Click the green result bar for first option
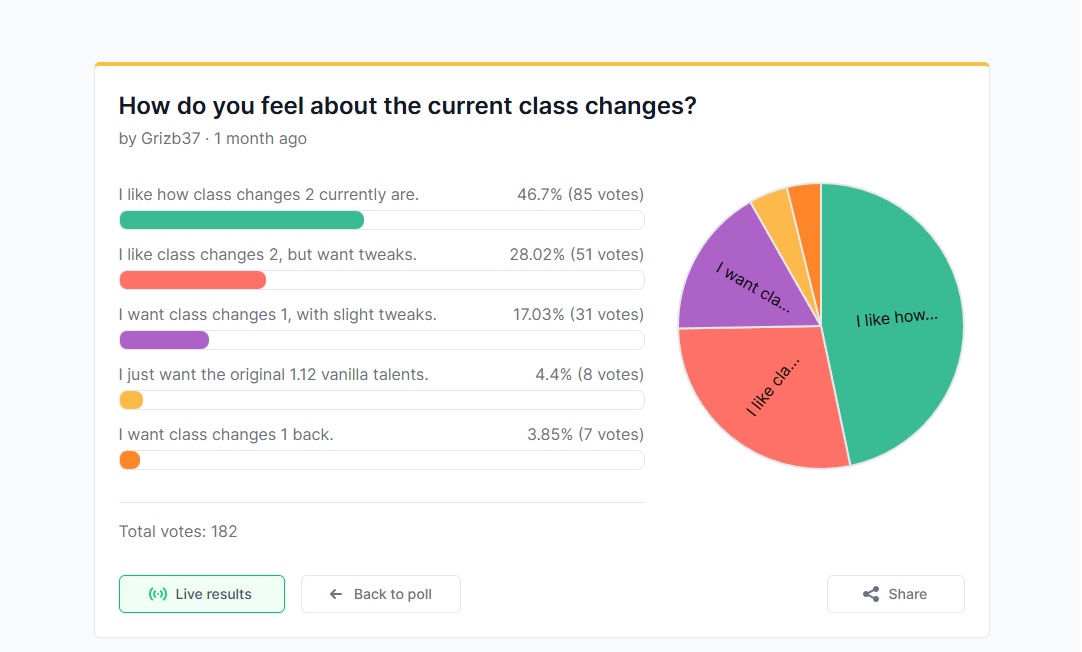The width and height of the screenshot is (1082, 652). [242, 220]
